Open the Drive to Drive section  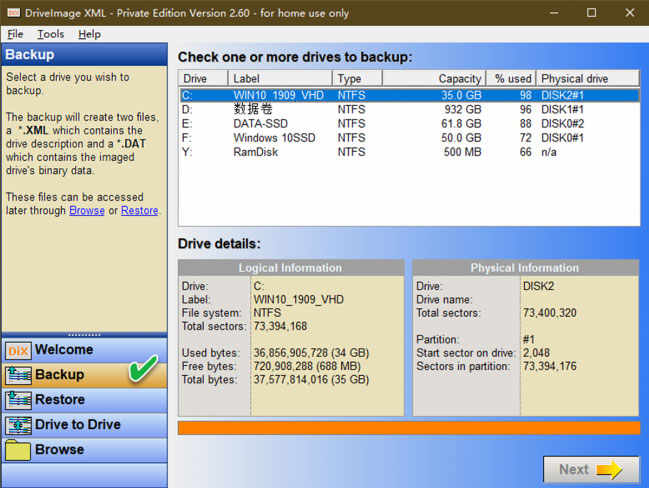point(85,425)
